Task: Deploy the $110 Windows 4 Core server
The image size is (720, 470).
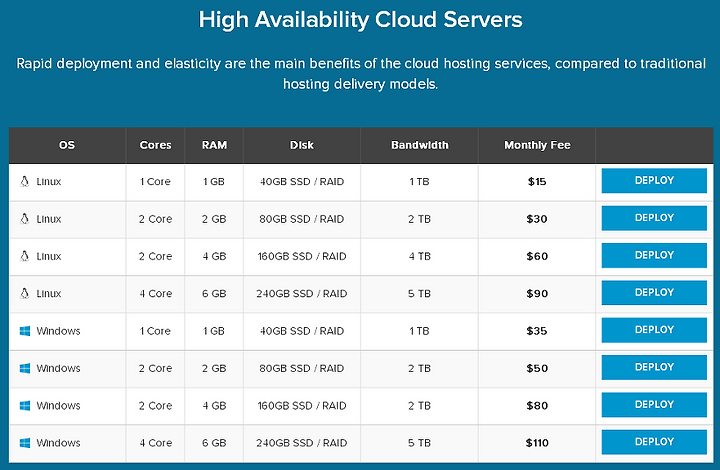Action: (x=654, y=442)
